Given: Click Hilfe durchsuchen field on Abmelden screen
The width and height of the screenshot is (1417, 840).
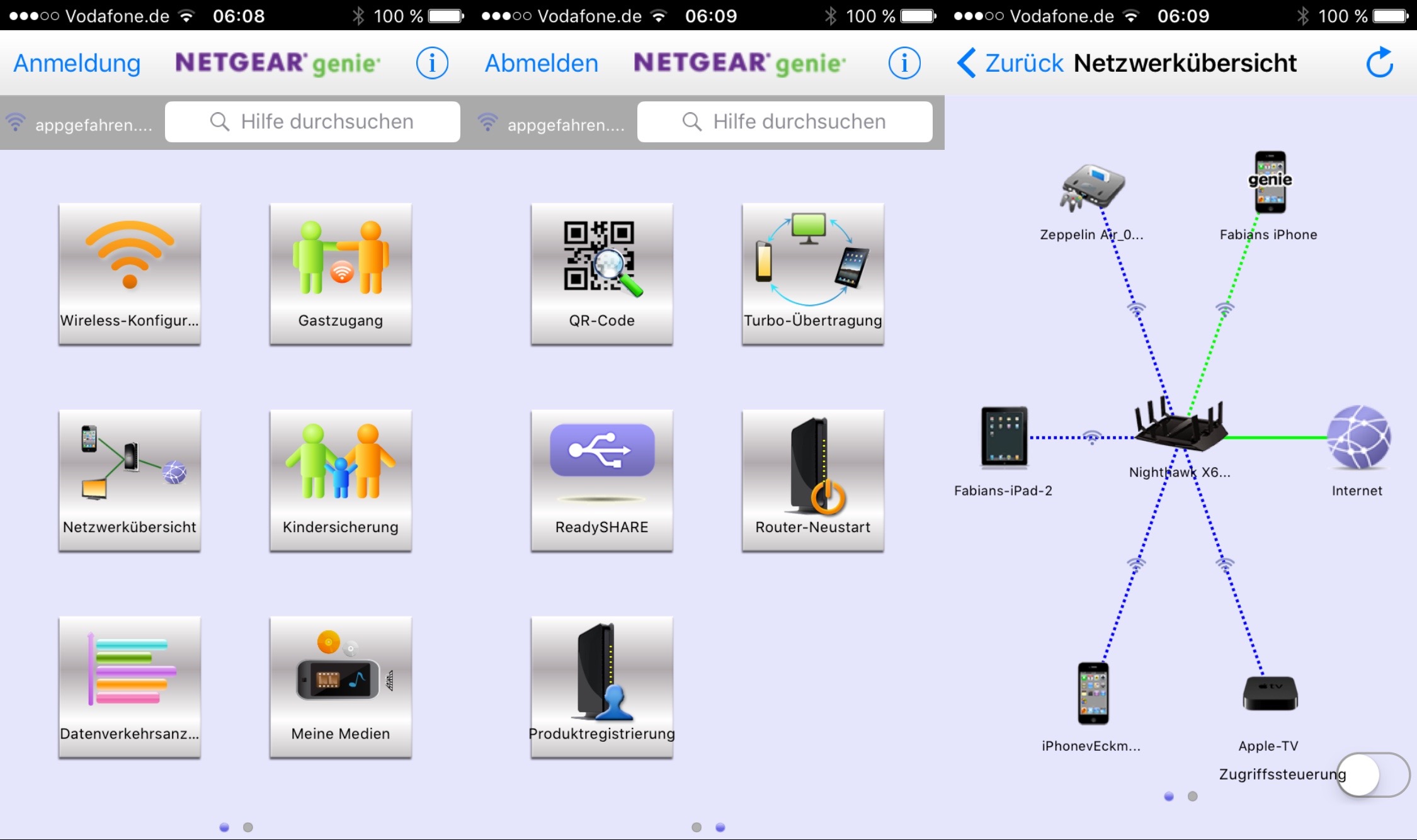Looking at the screenshot, I should click(x=785, y=122).
